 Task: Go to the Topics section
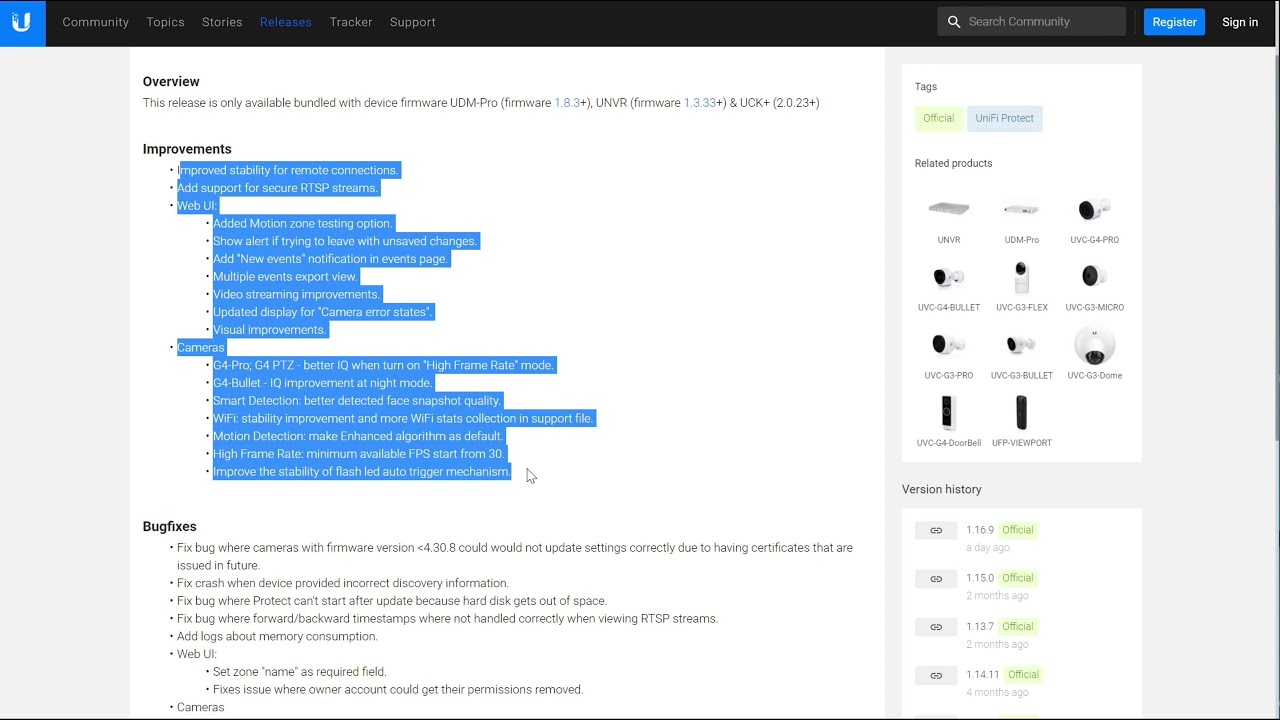click(x=165, y=22)
